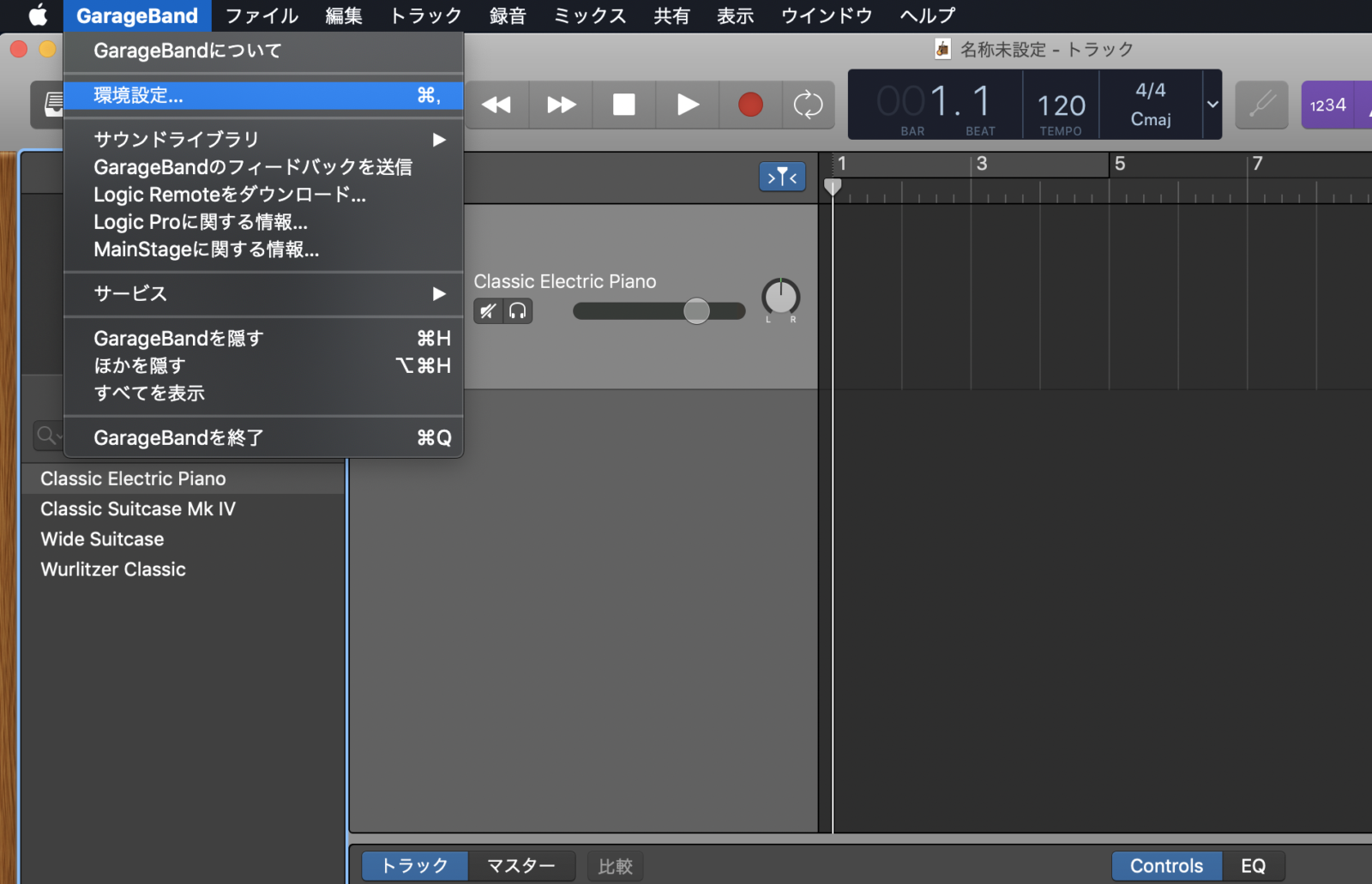Click the 比較 compare button
Screen dimensions: 1372x884
[615, 866]
